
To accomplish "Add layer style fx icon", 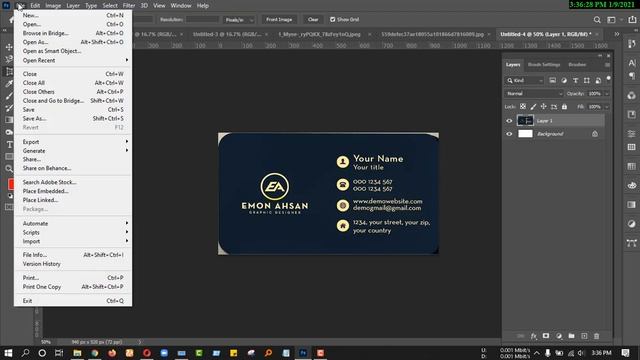I will tap(533, 336).
